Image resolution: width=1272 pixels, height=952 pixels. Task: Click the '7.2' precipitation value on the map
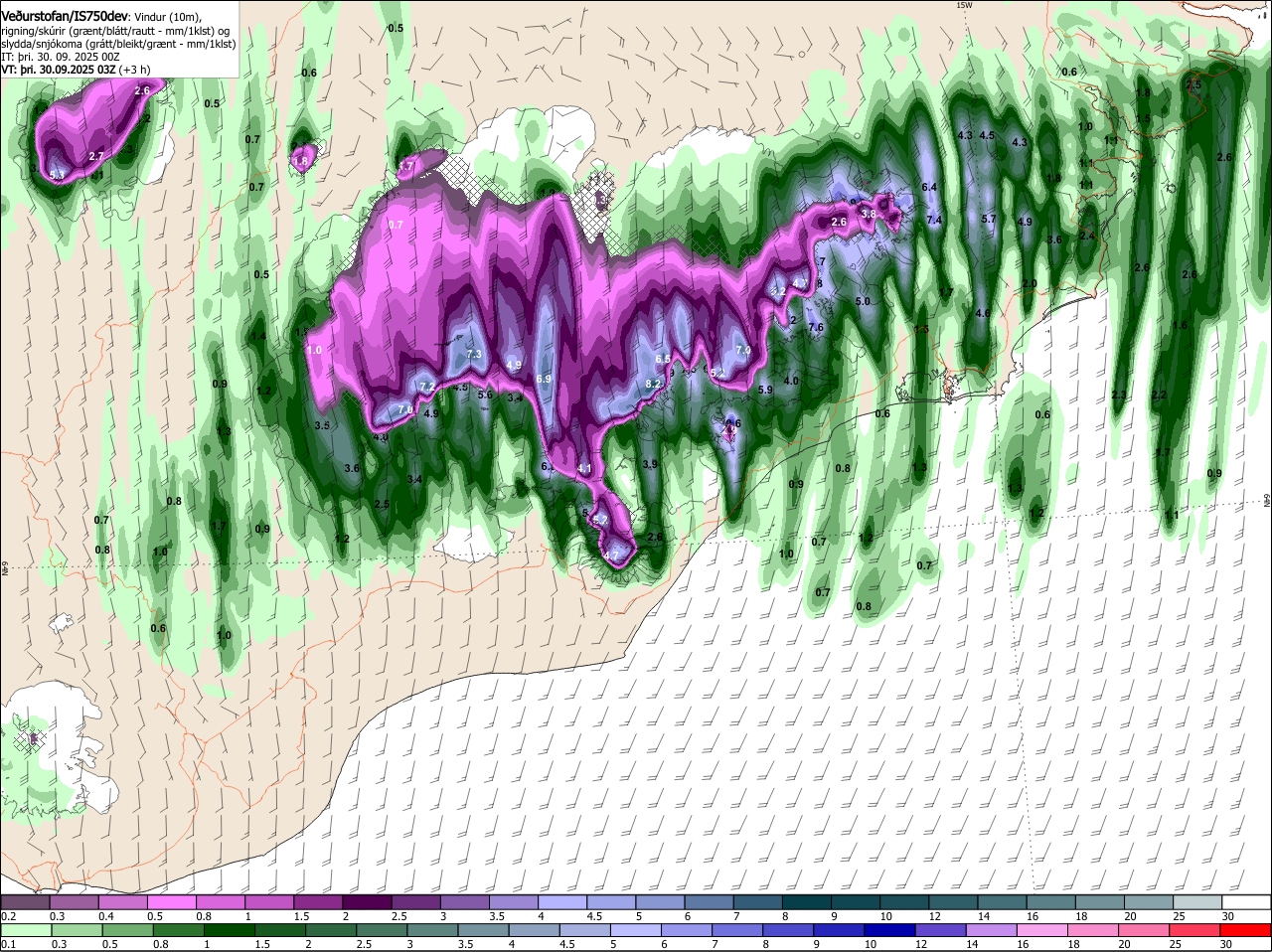[428, 387]
